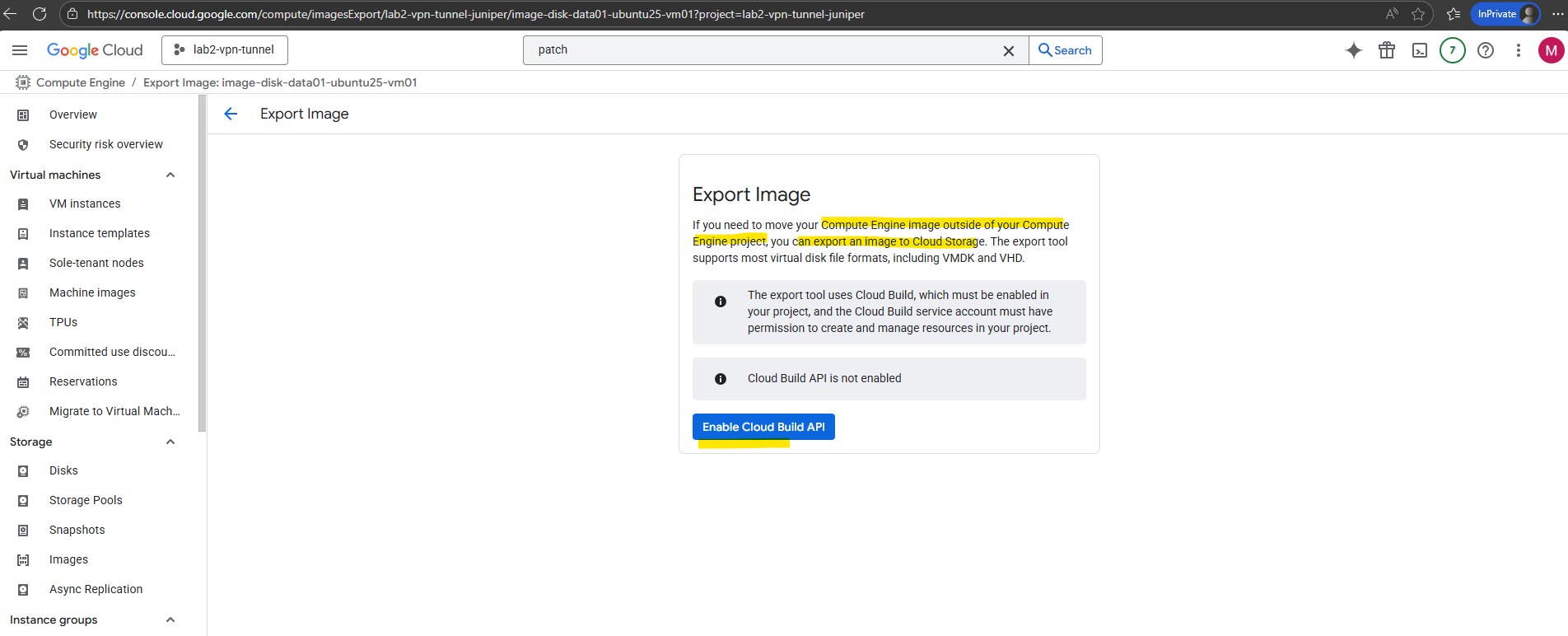Click the browser address bar URL
Viewport: 1568px width, 636px height.
[476, 14]
